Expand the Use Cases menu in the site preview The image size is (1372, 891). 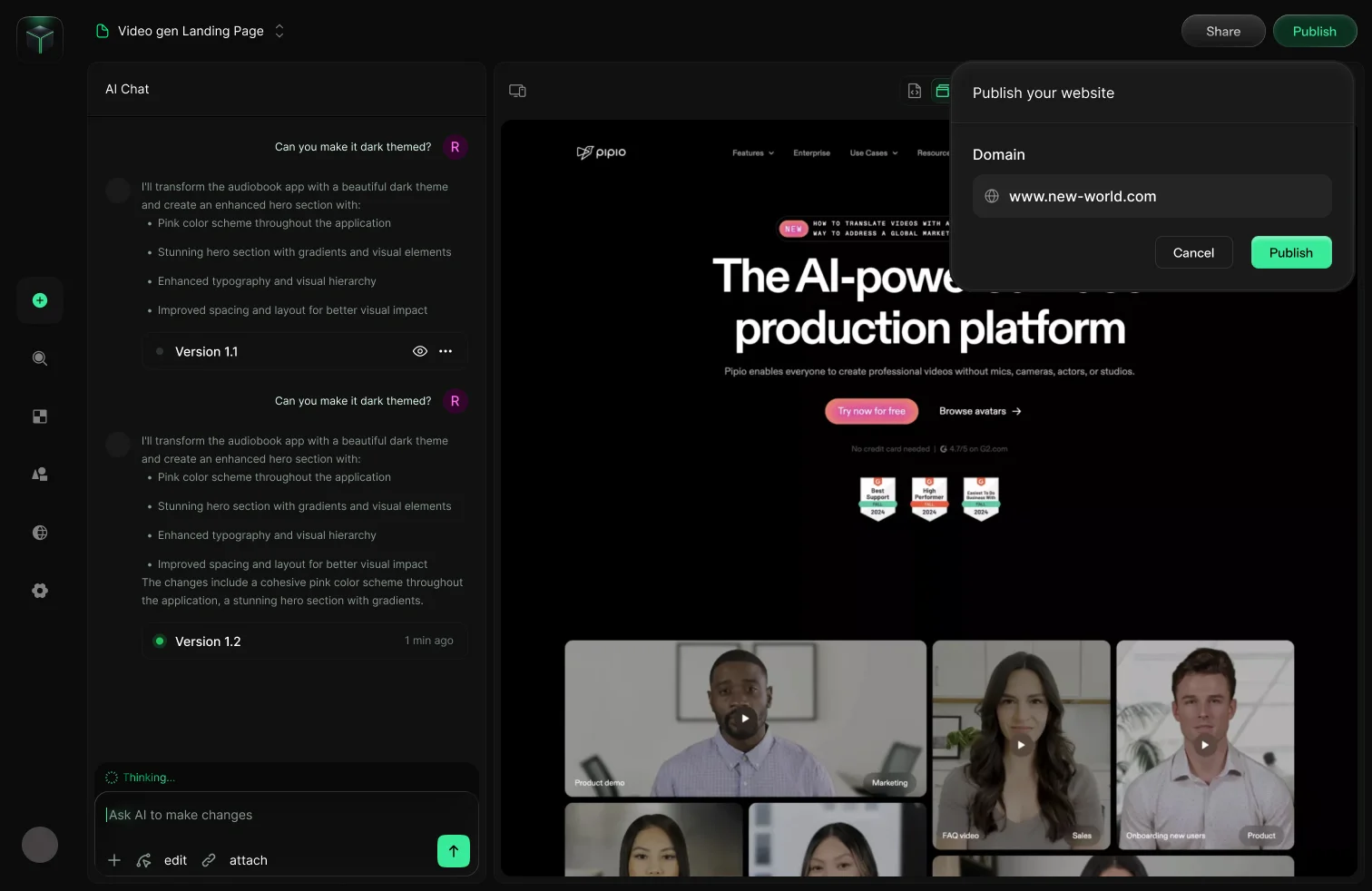point(874,153)
